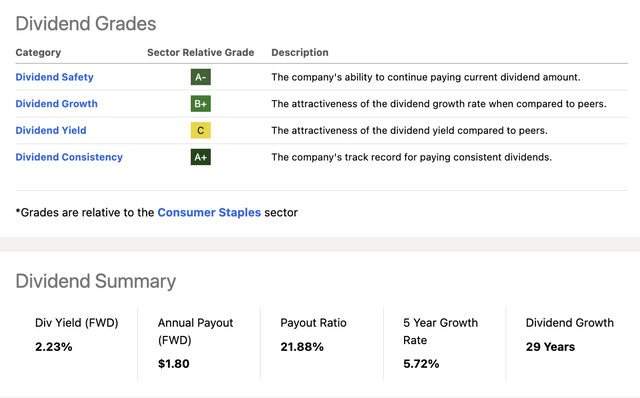Open the Dividend Yield category link

(x=51, y=130)
